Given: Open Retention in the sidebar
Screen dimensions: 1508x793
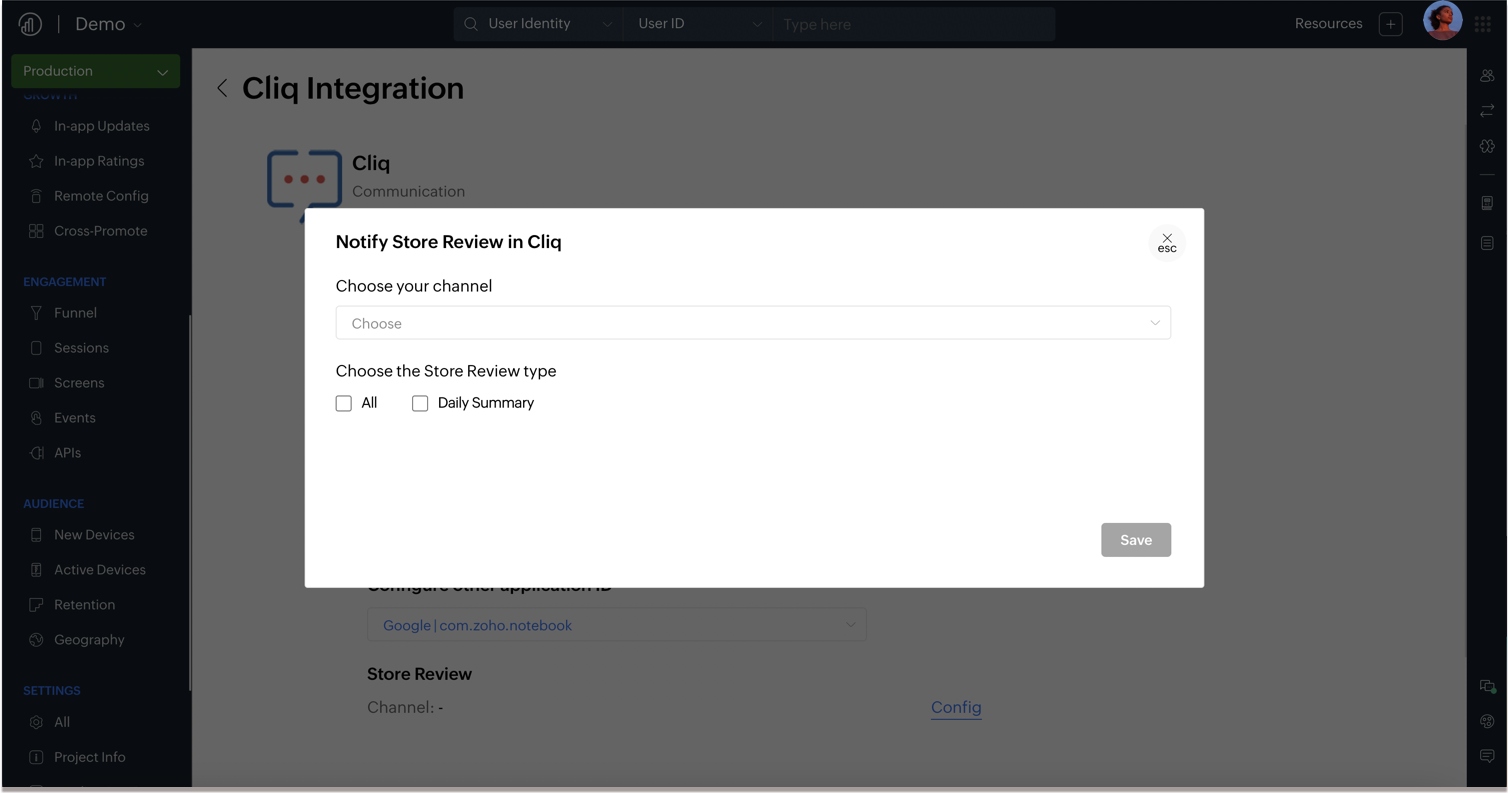Looking at the screenshot, I should 85,605.
